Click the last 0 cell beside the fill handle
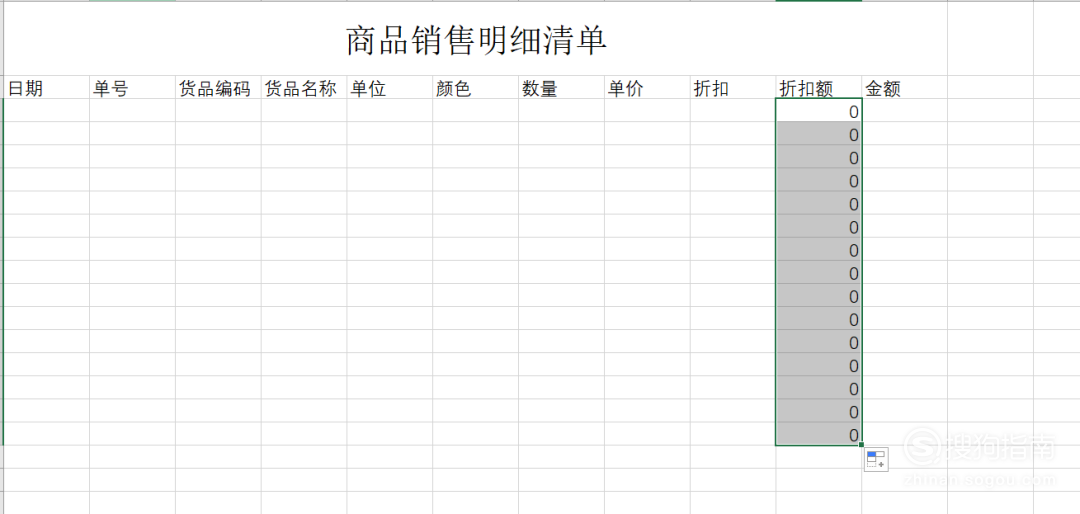 (819, 434)
